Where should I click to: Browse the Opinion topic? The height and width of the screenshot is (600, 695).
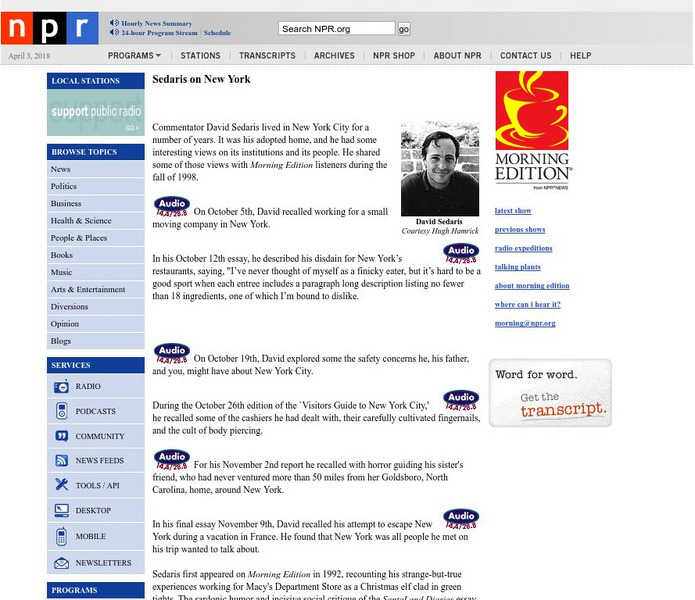[x=96, y=324]
